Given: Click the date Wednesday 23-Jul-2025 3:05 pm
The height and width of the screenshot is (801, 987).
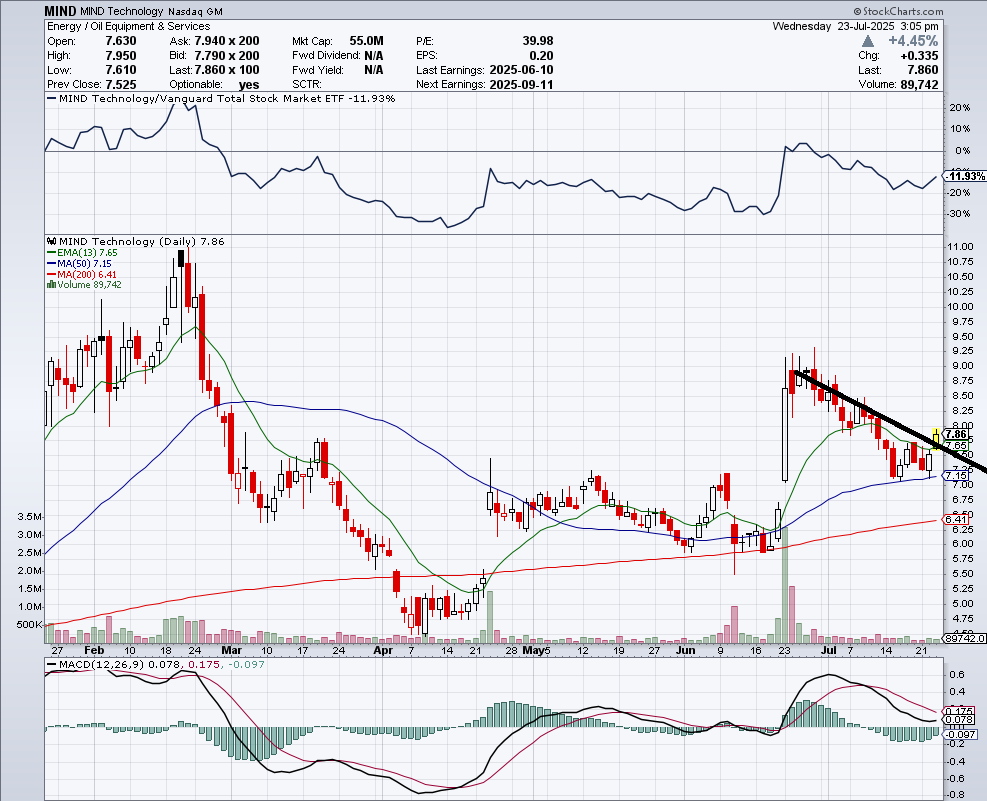Looking at the screenshot, I should (855, 26).
